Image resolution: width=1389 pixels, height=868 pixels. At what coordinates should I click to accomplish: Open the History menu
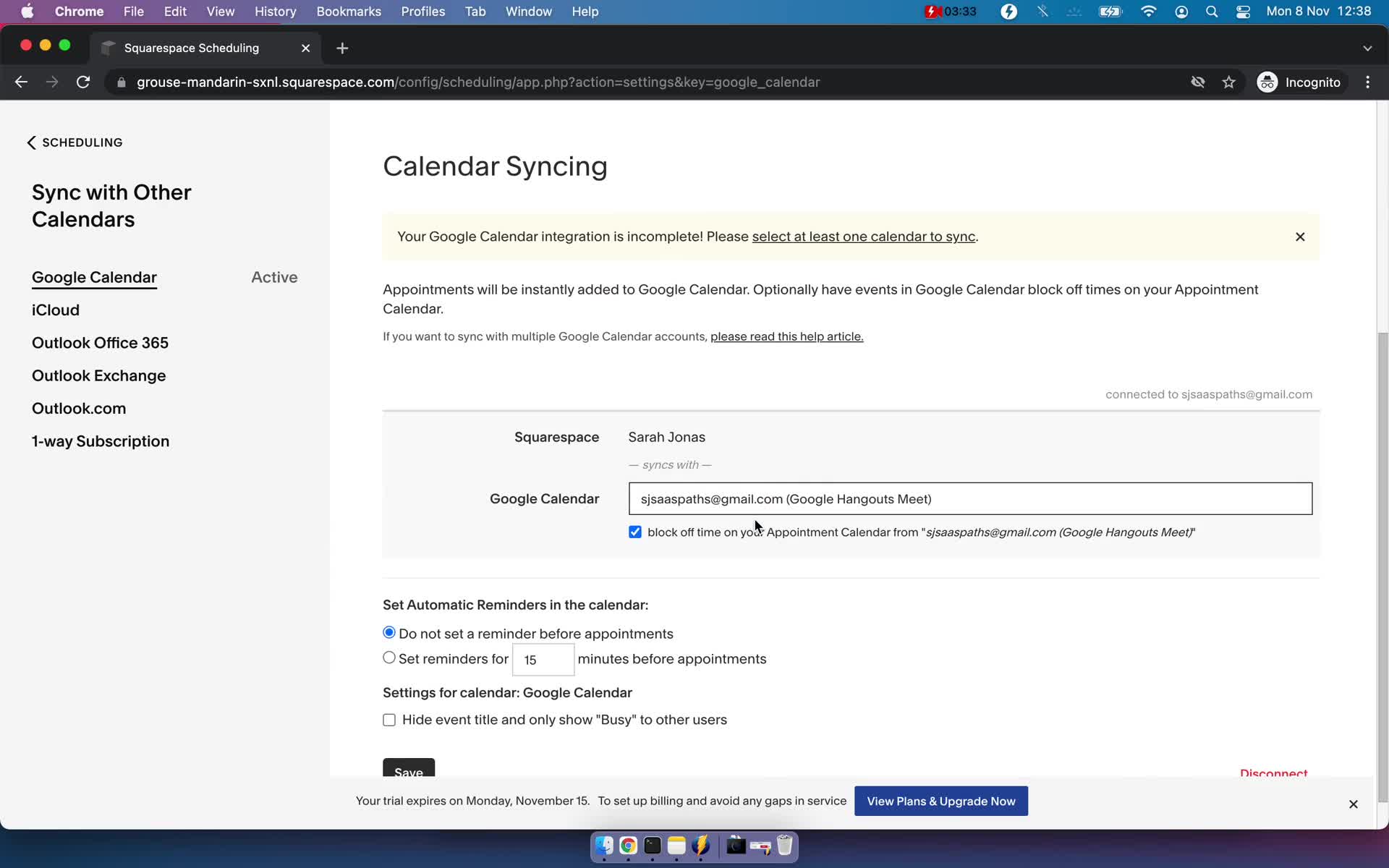[x=276, y=12]
